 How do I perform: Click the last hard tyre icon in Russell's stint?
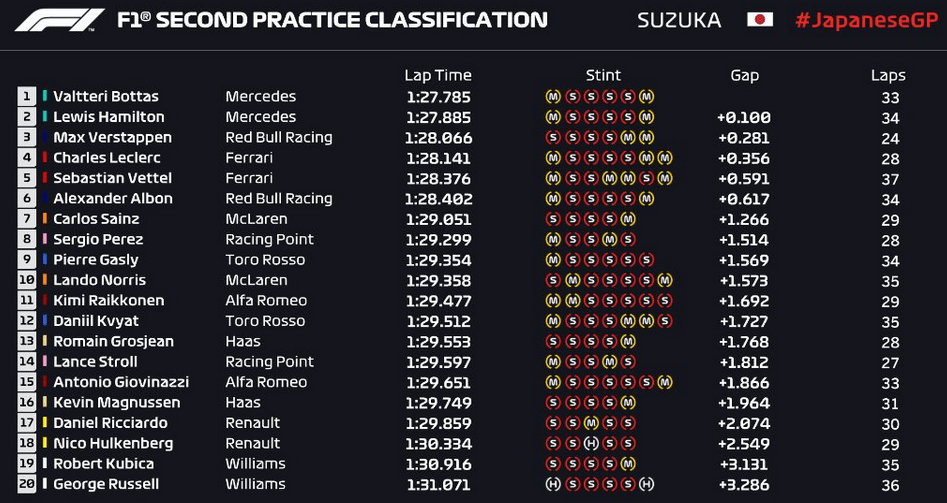(646, 484)
